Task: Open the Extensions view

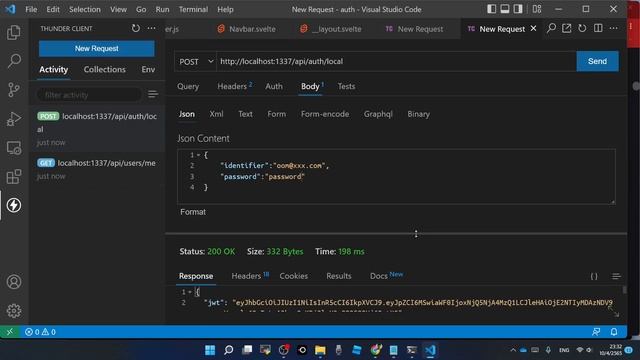Action: point(14,177)
